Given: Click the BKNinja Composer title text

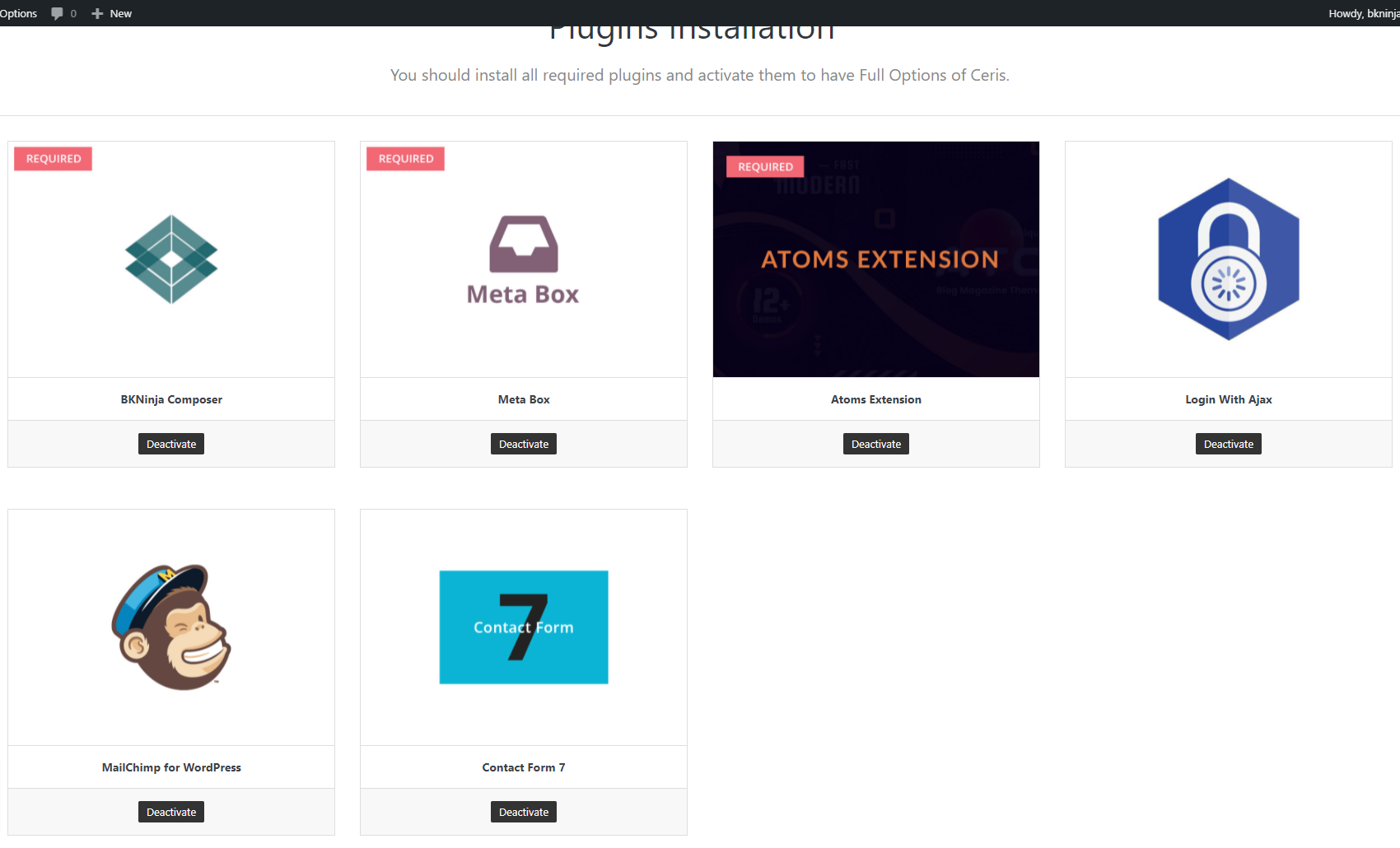Looking at the screenshot, I should [x=171, y=399].
